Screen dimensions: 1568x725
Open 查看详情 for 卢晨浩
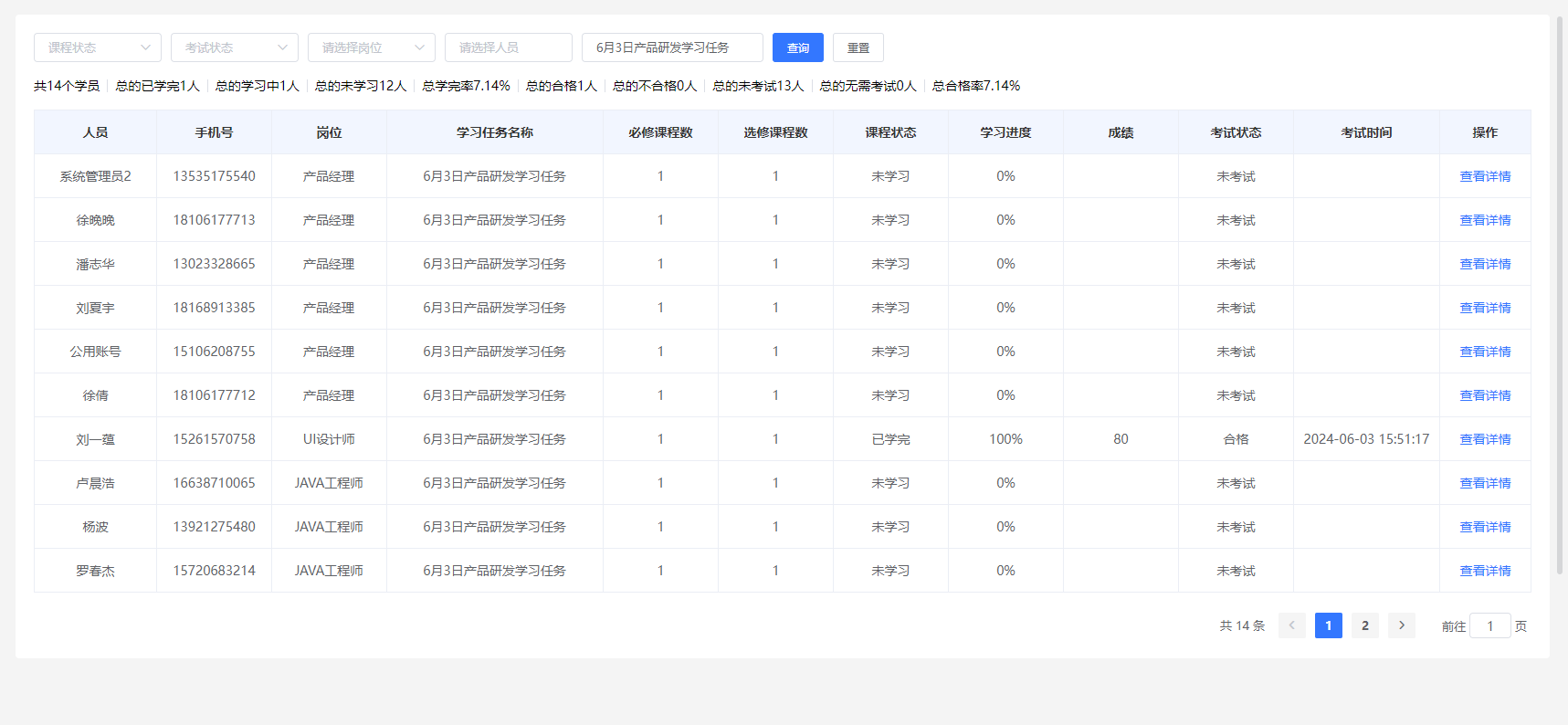pos(1485,483)
